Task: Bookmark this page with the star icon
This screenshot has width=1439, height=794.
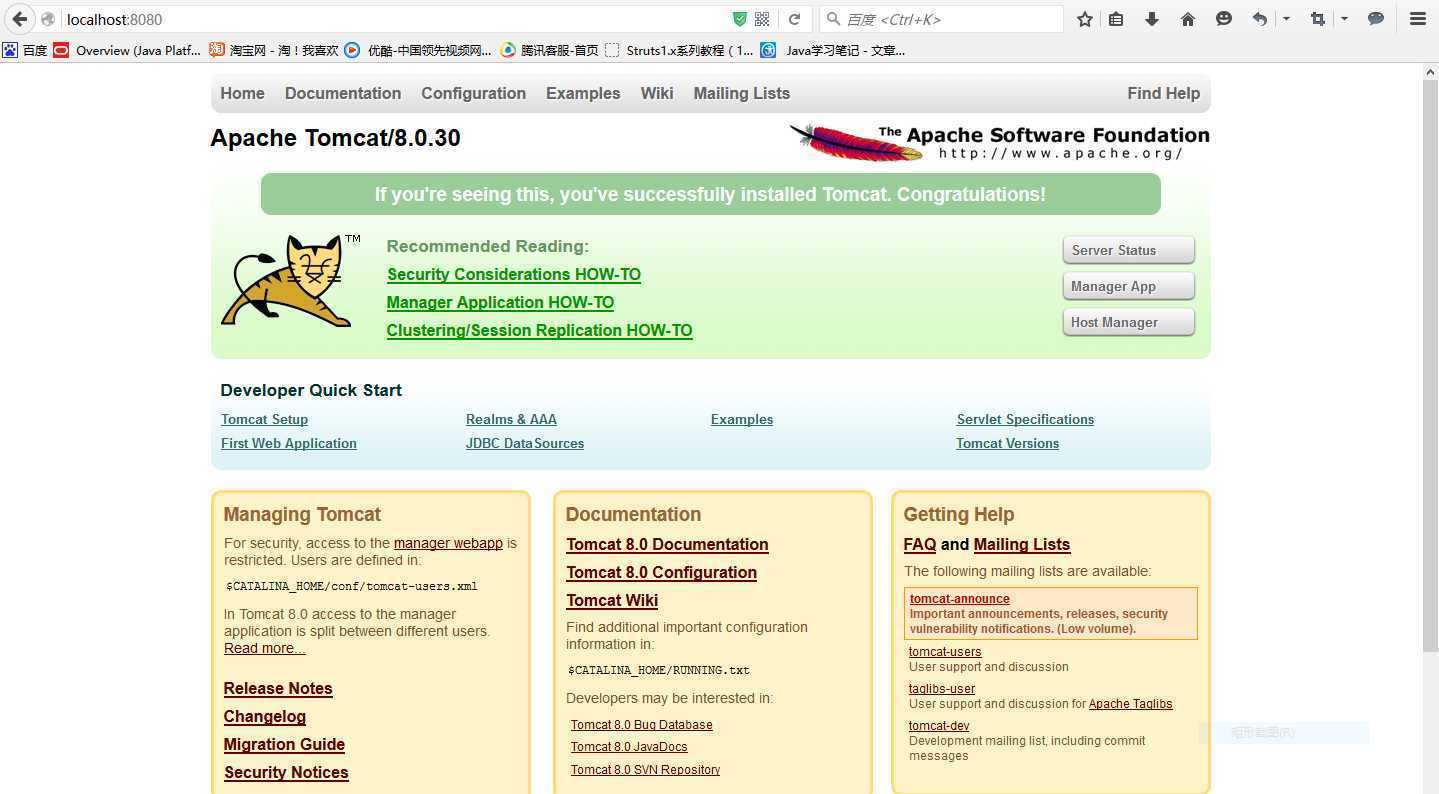Action: [1084, 19]
